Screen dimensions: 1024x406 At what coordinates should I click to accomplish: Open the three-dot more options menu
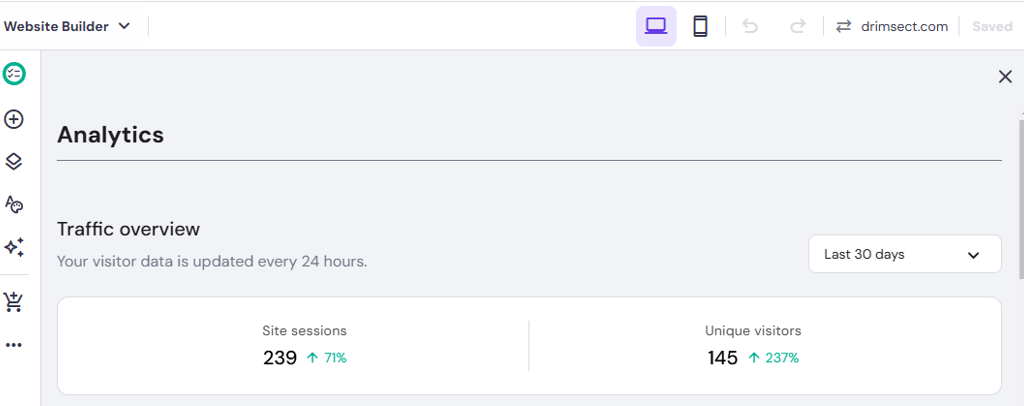(14, 345)
